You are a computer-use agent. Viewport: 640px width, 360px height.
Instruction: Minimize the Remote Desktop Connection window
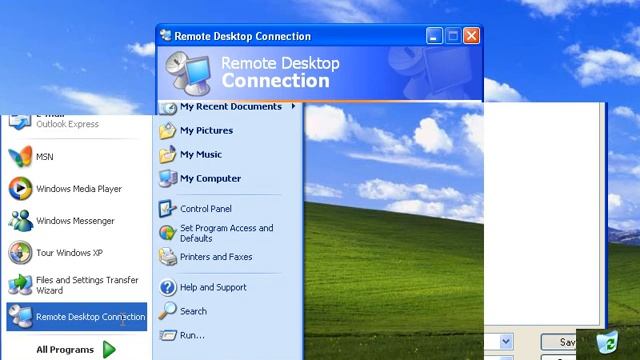click(x=434, y=36)
